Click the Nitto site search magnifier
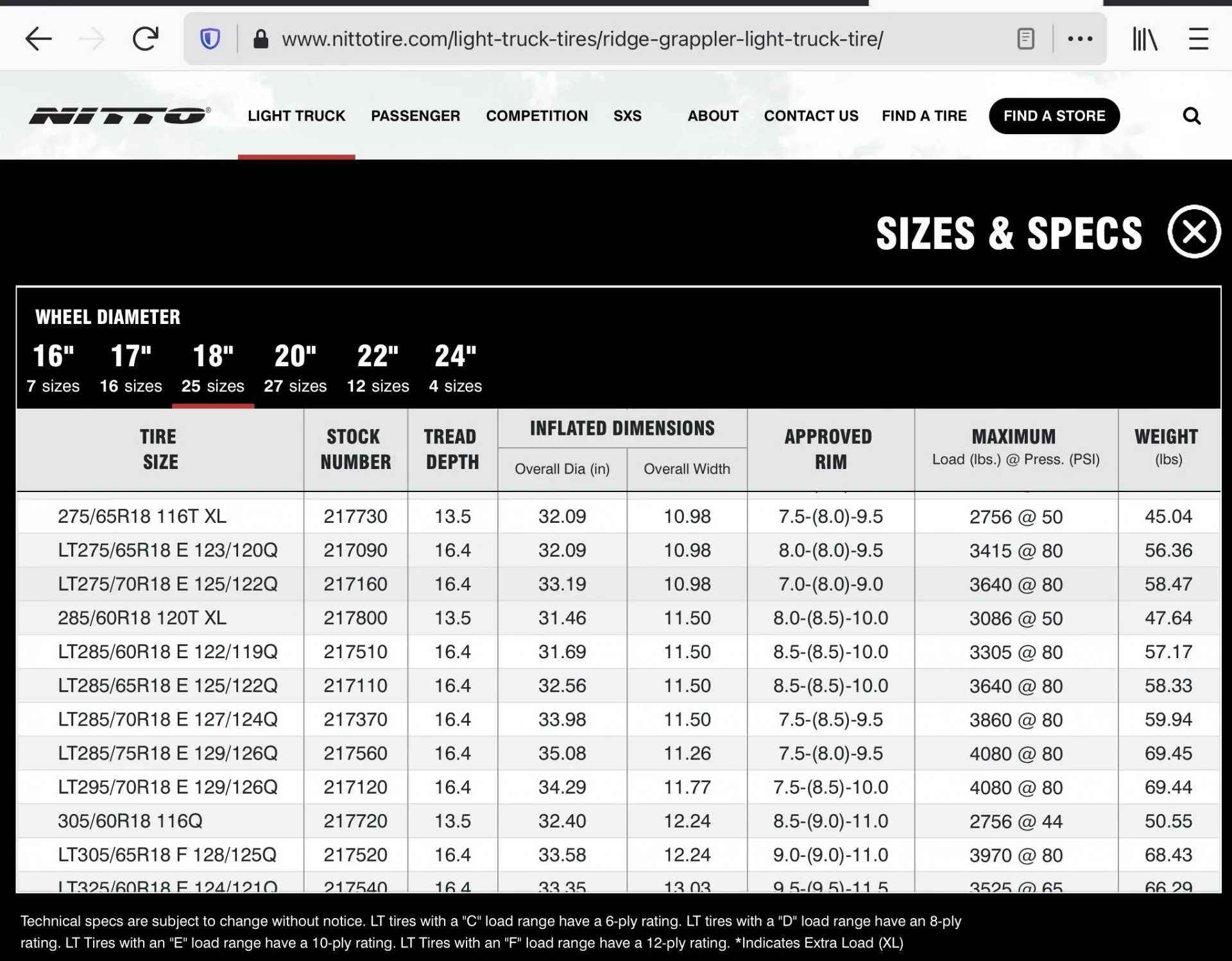 [x=1192, y=116]
